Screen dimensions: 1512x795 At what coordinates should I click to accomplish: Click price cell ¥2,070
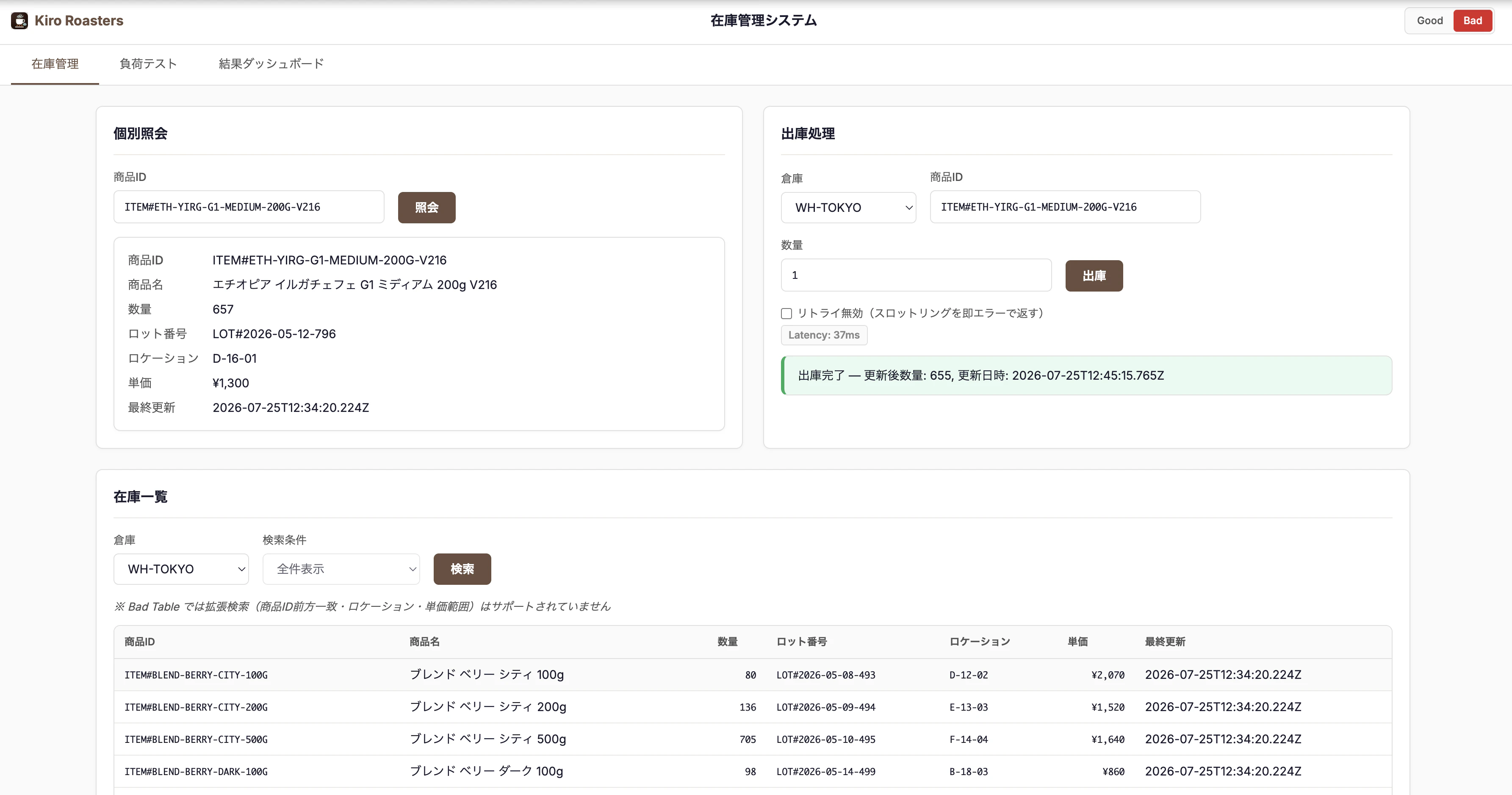point(1108,675)
